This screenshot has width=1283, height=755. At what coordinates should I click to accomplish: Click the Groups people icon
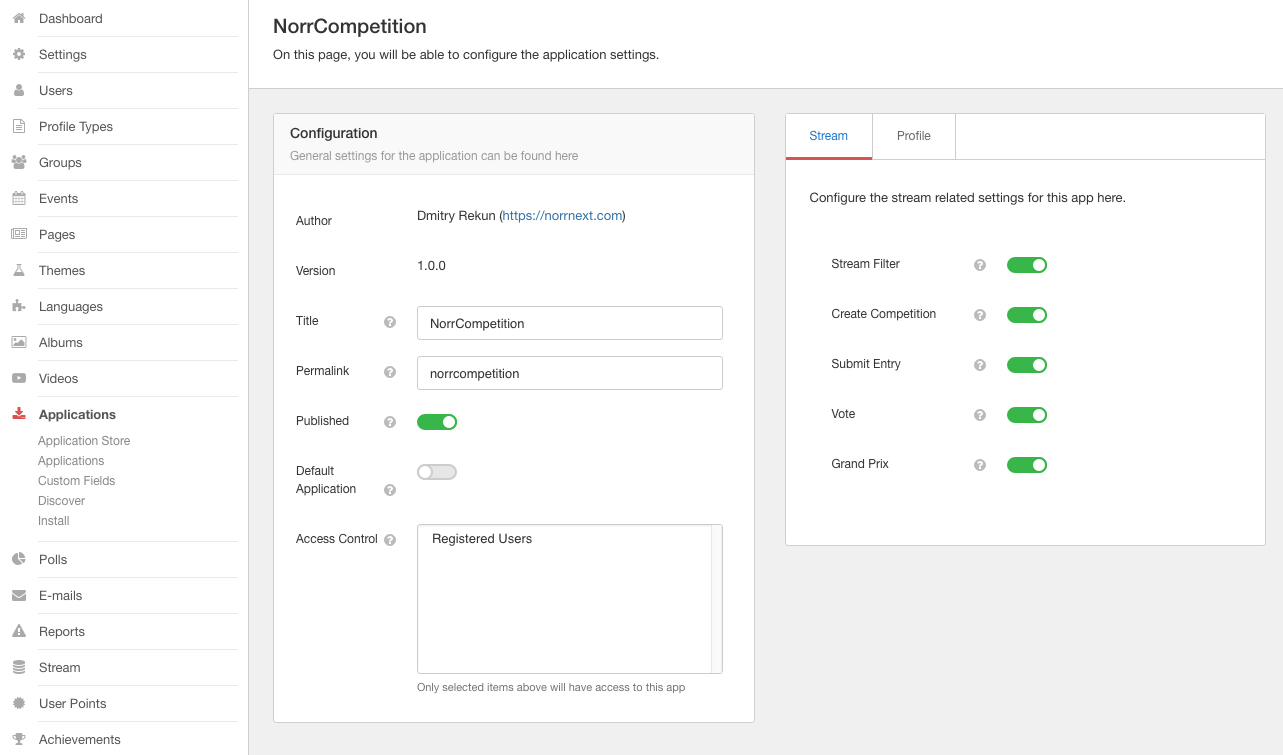tap(18, 163)
